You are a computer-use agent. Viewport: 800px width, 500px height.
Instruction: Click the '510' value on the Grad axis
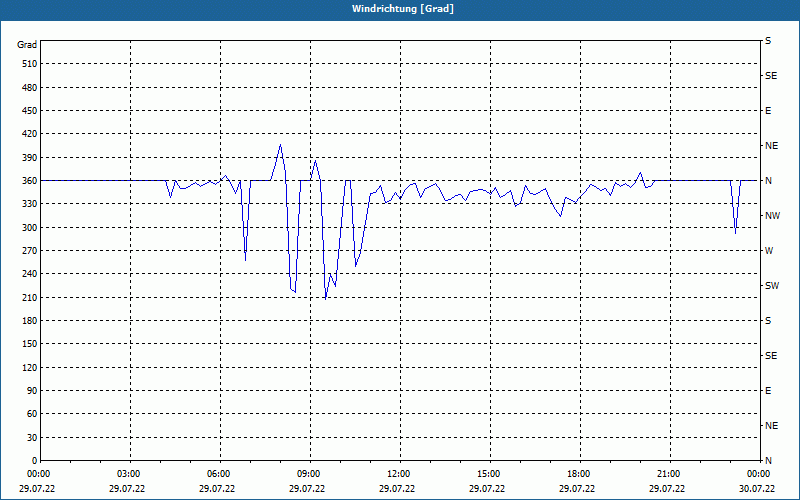pyautogui.click(x=30, y=64)
